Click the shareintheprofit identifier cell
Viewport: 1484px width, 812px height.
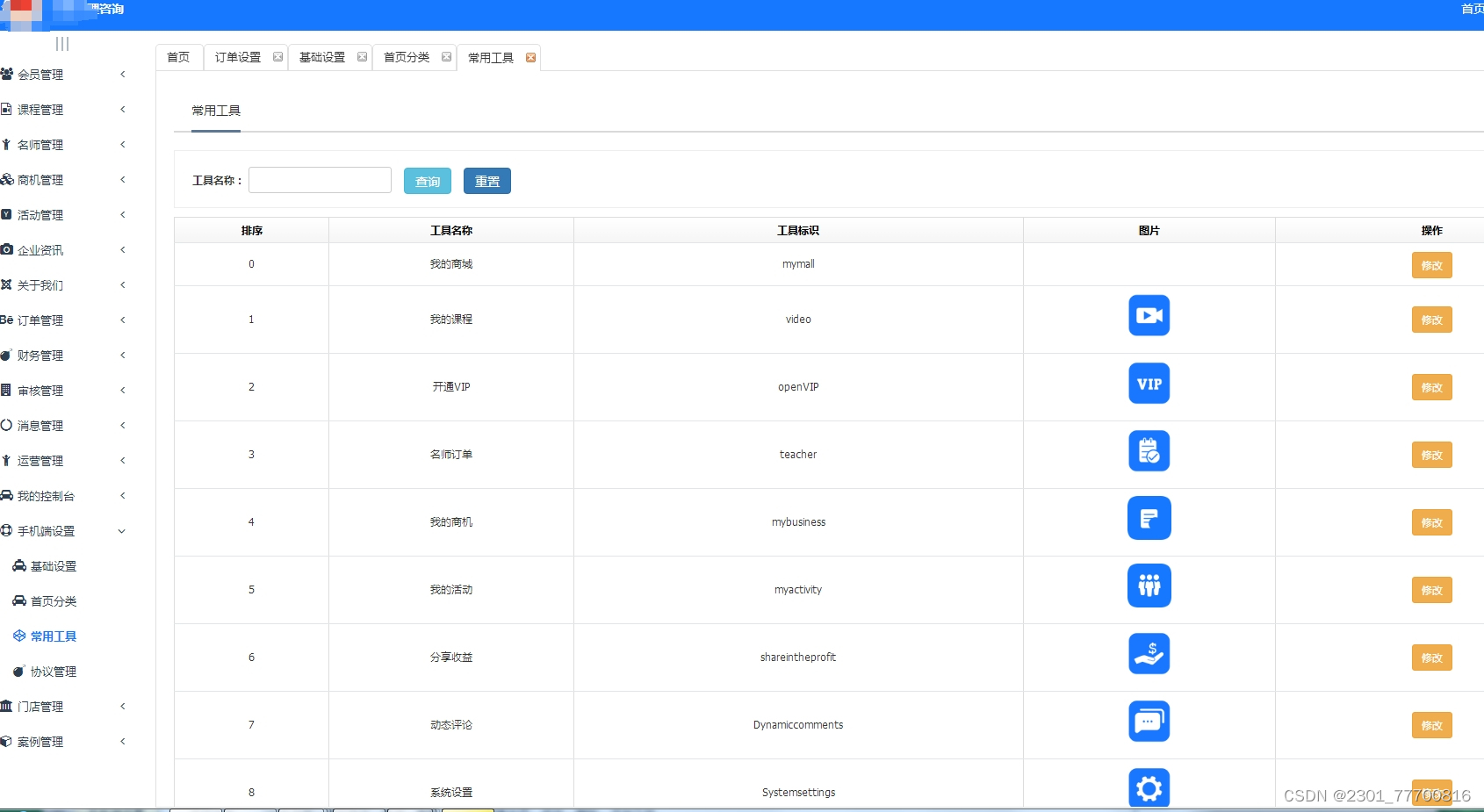point(798,658)
